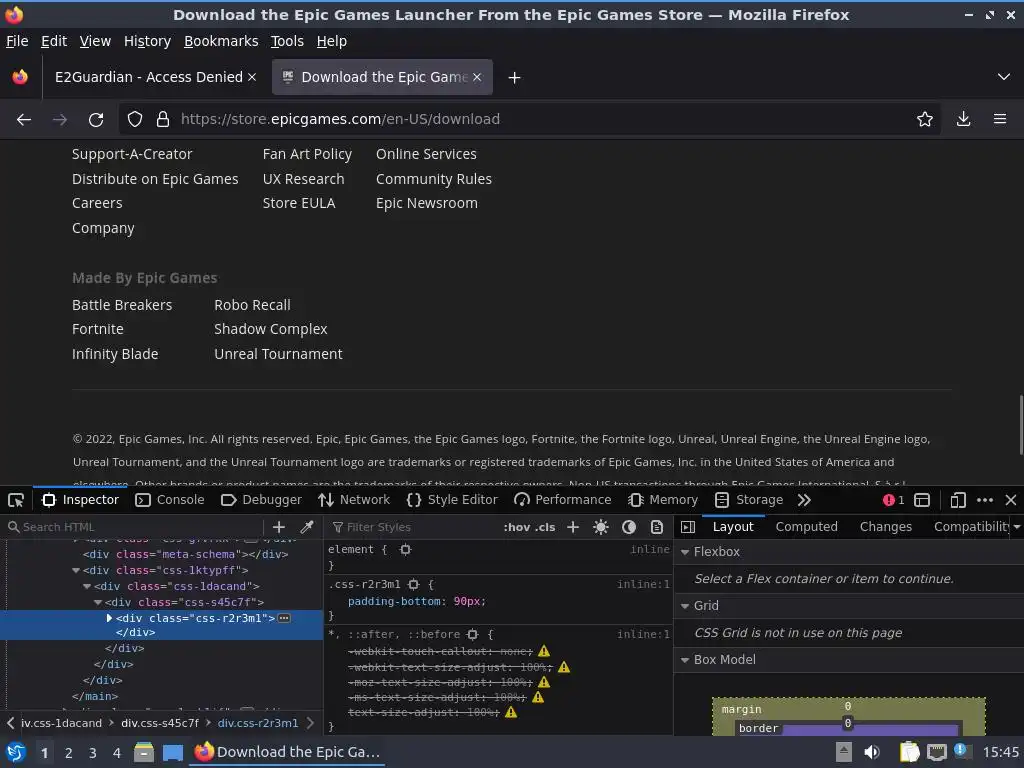Open the Store EULA link
The height and width of the screenshot is (768, 1024).
(298, 204)
